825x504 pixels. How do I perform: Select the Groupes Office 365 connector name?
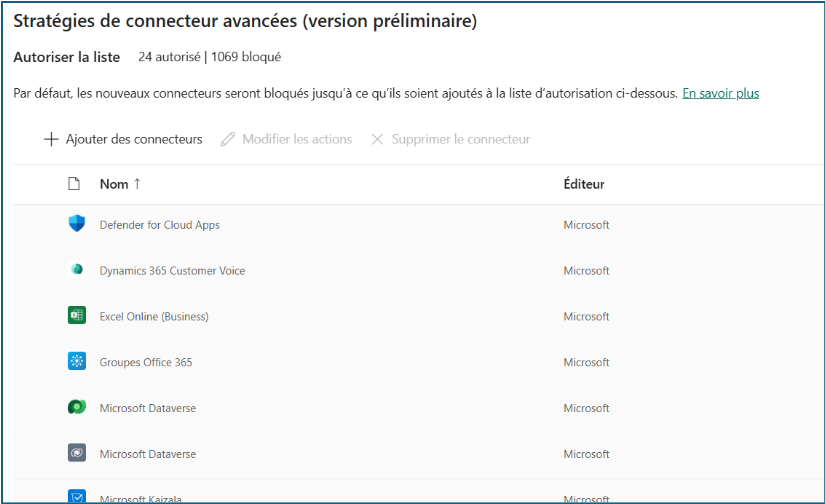coord(146,362)
